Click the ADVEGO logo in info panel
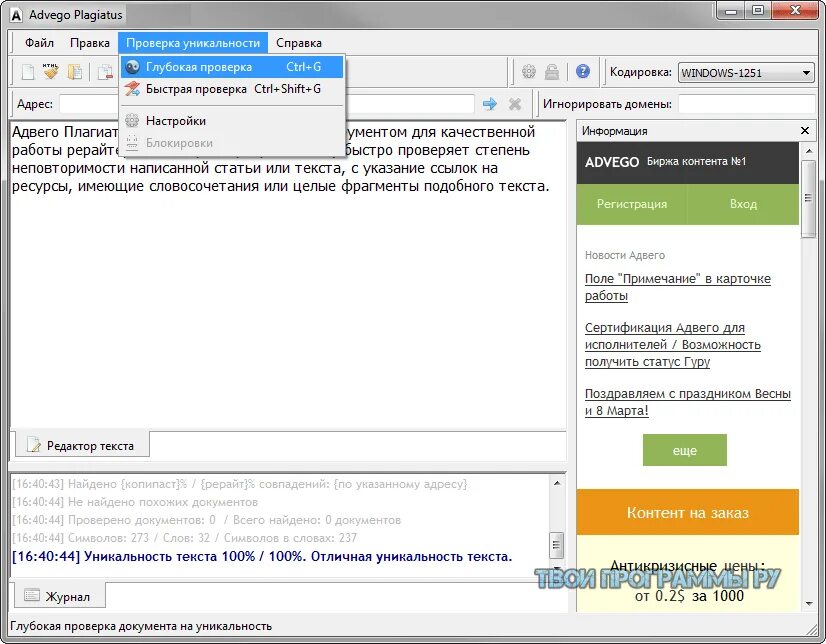Viewport: 826px width, 644px height. [612, 162]
